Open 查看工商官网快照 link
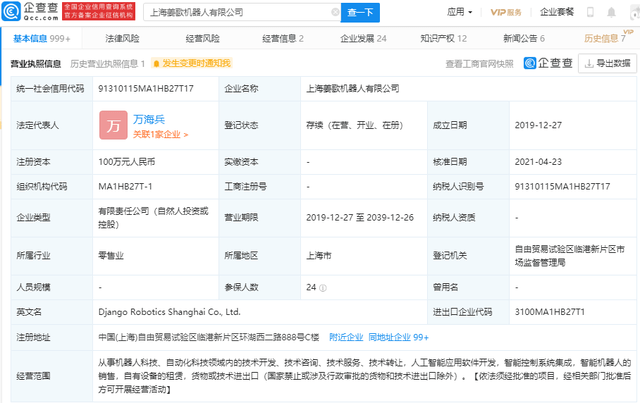The width and height of the screenshot is (640, 403). [479, 64]
